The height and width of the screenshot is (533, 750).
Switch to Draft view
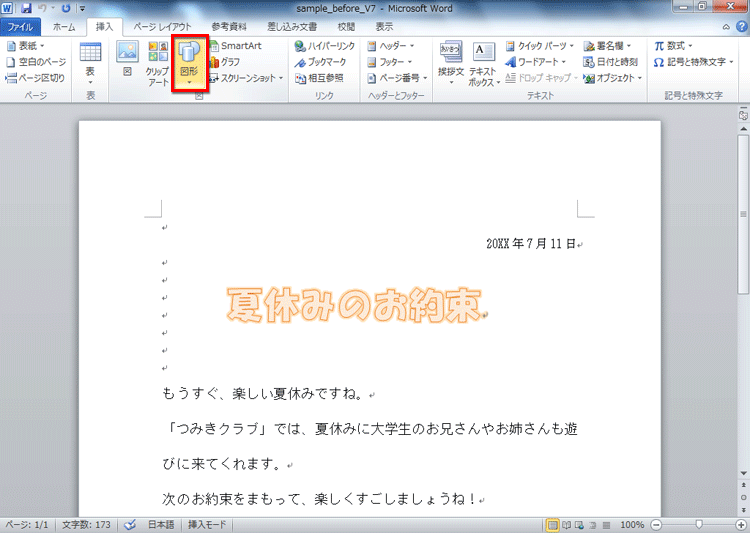pos(606,525)
